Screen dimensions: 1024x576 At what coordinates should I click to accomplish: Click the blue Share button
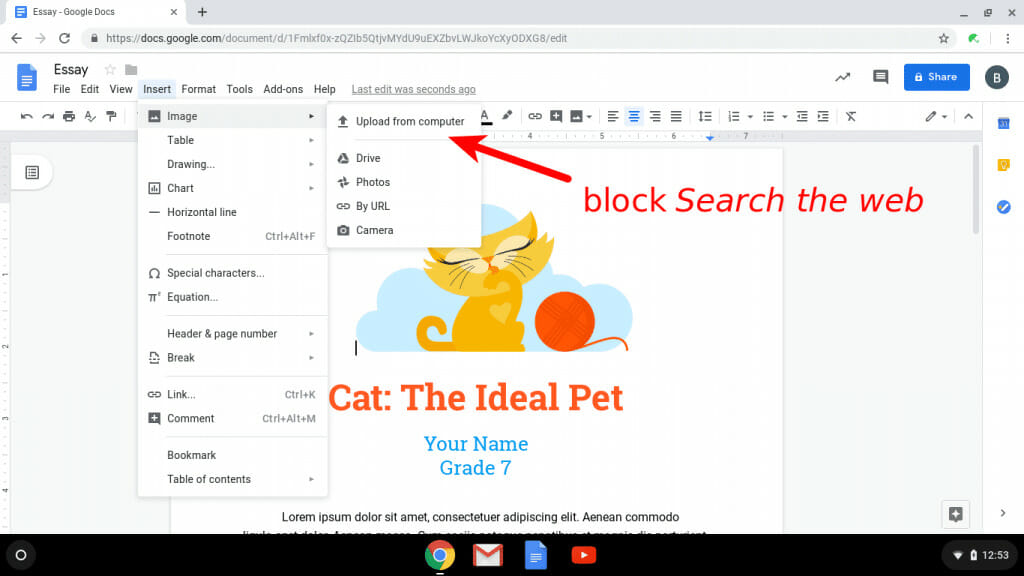point(936,76)
